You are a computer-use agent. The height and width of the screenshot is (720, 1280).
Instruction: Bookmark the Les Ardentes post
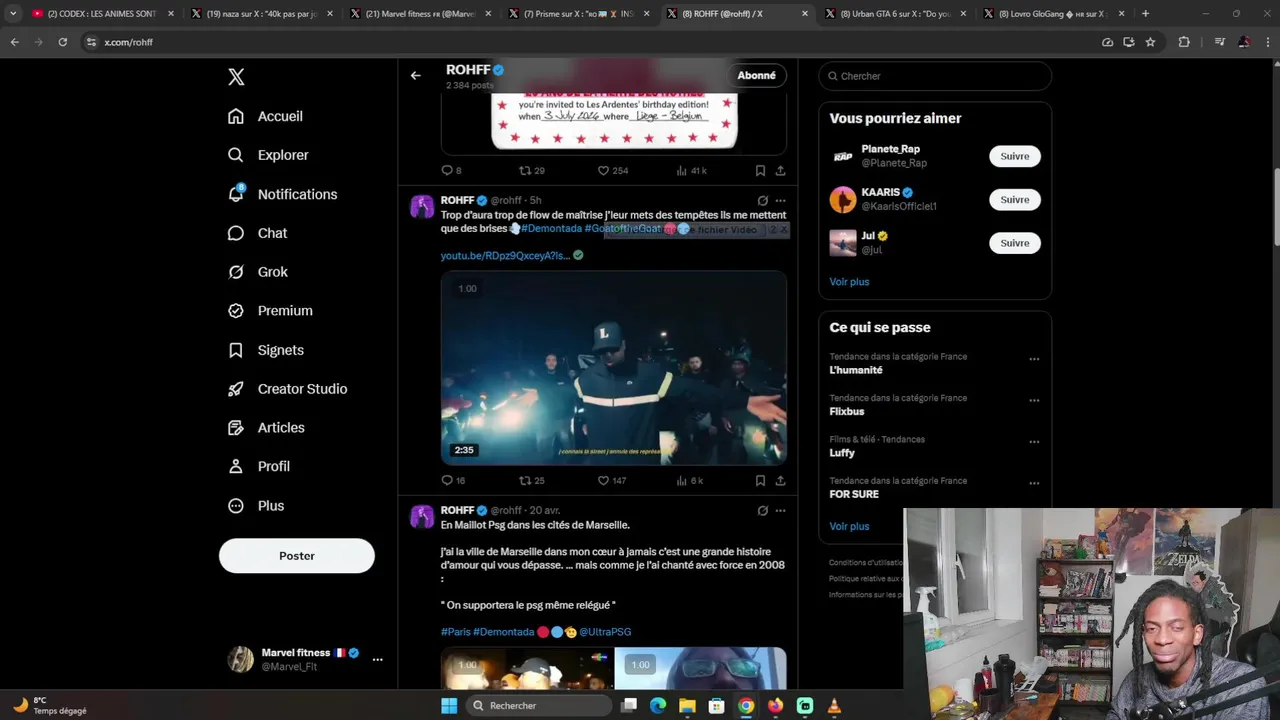point(760,171)
